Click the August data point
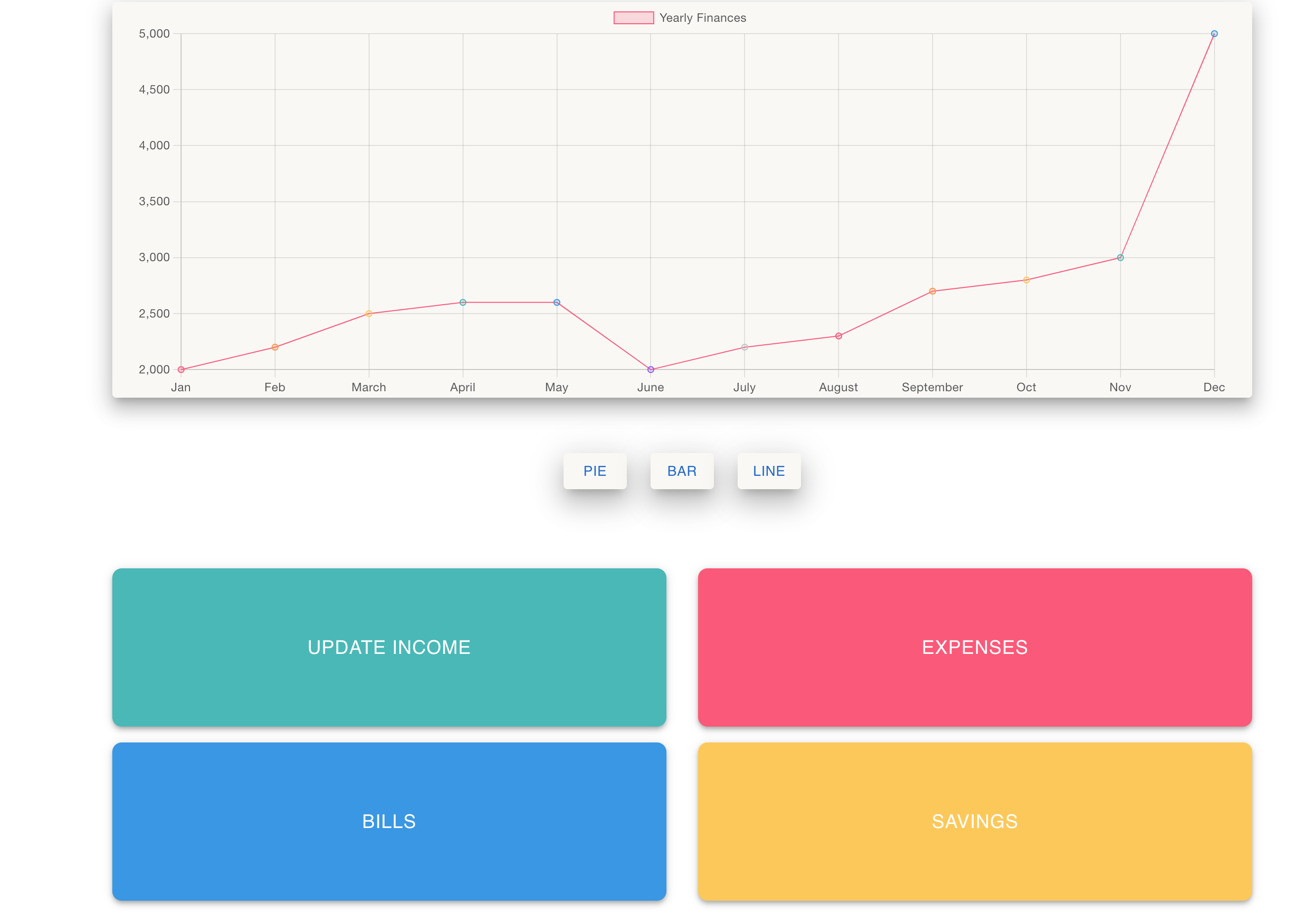 839,336
